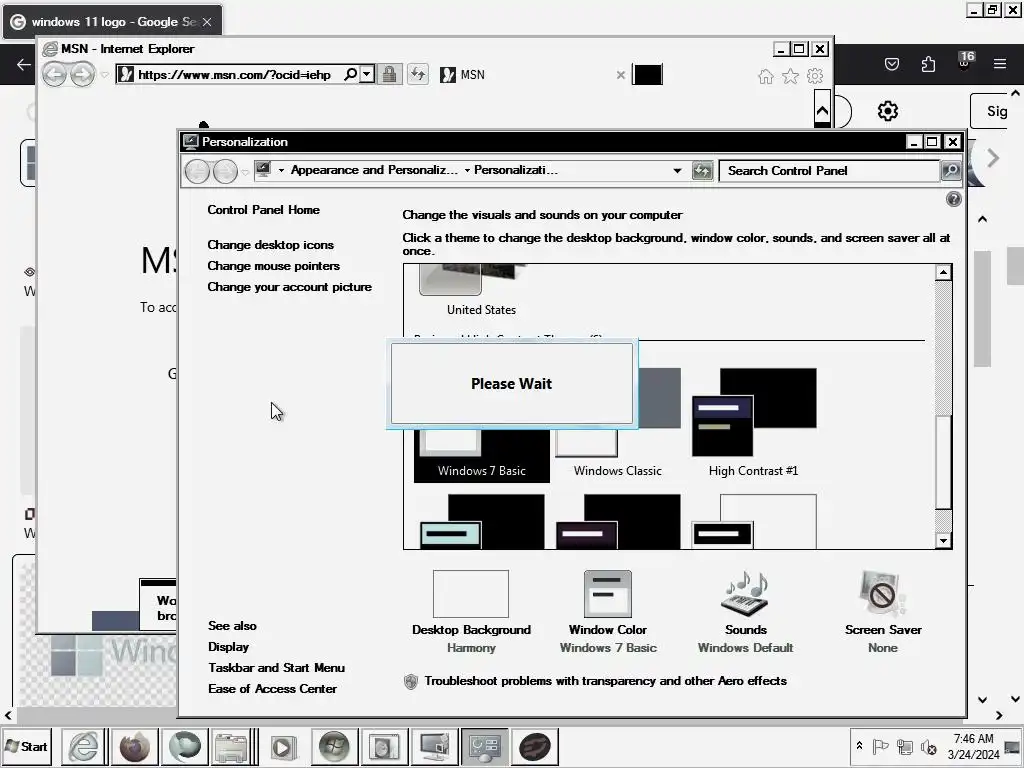Click the Start button

click(x=27, y=746)
